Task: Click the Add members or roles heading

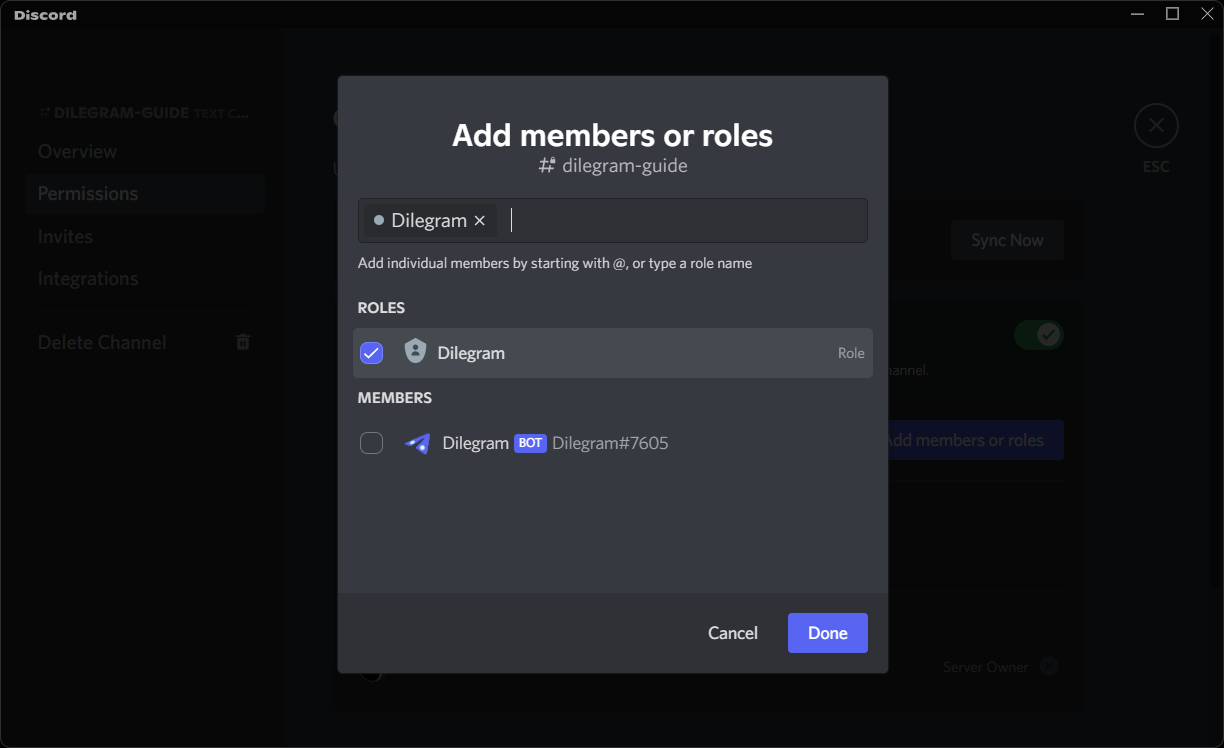Action: pos(613,135)
